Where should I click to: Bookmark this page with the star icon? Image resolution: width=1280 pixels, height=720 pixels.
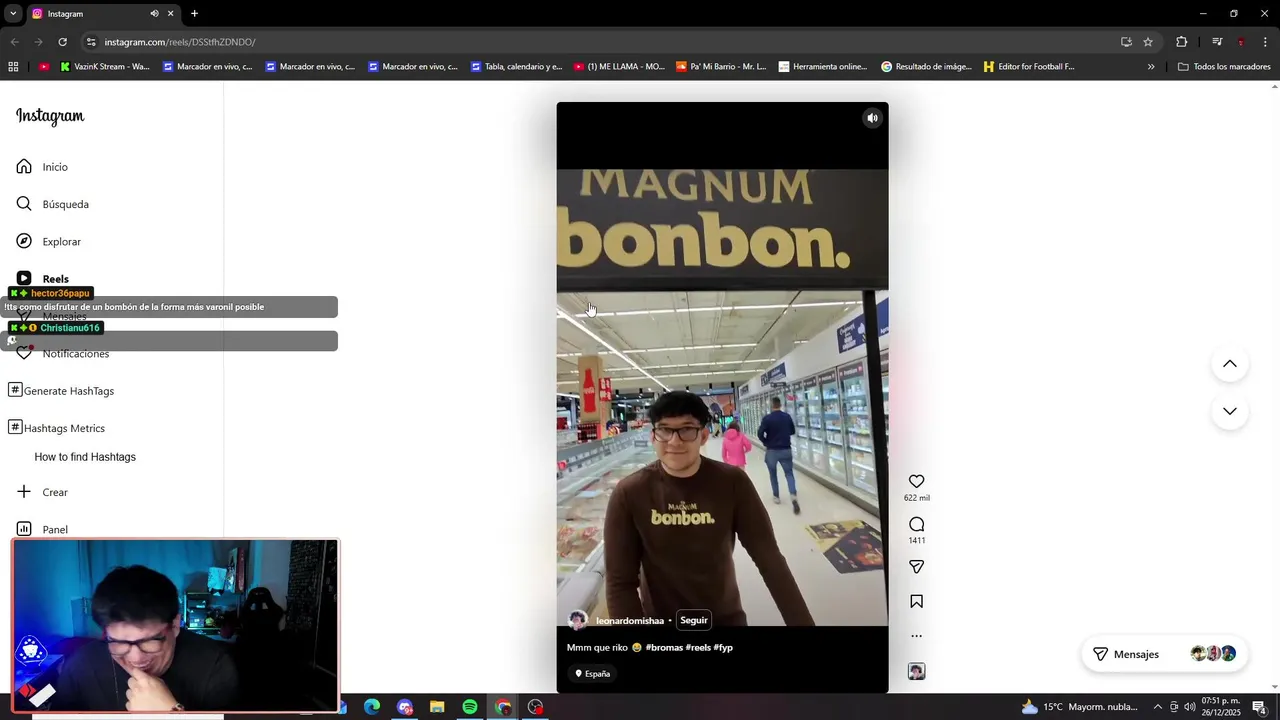pyautogui.click(x=1148, y=42)
